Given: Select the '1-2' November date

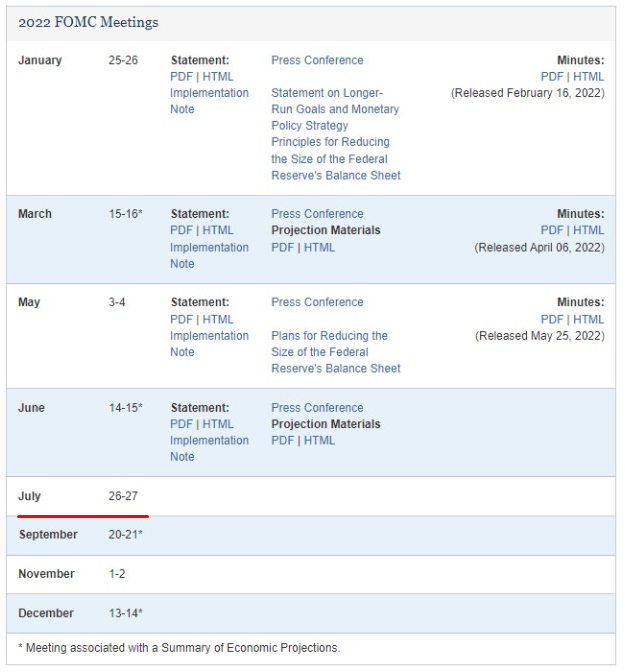Looking at the screenshot, I should [117, 574].
